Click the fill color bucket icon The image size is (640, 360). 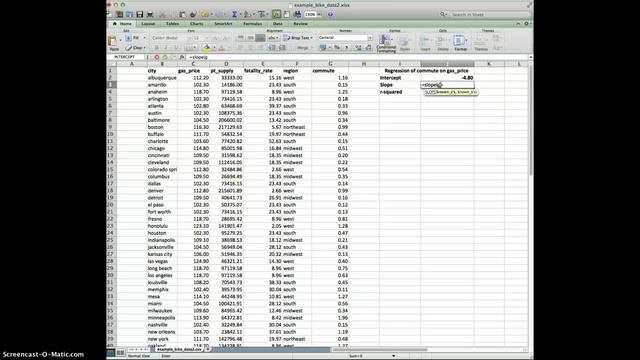pyautogui.click(x=207, y=48)
